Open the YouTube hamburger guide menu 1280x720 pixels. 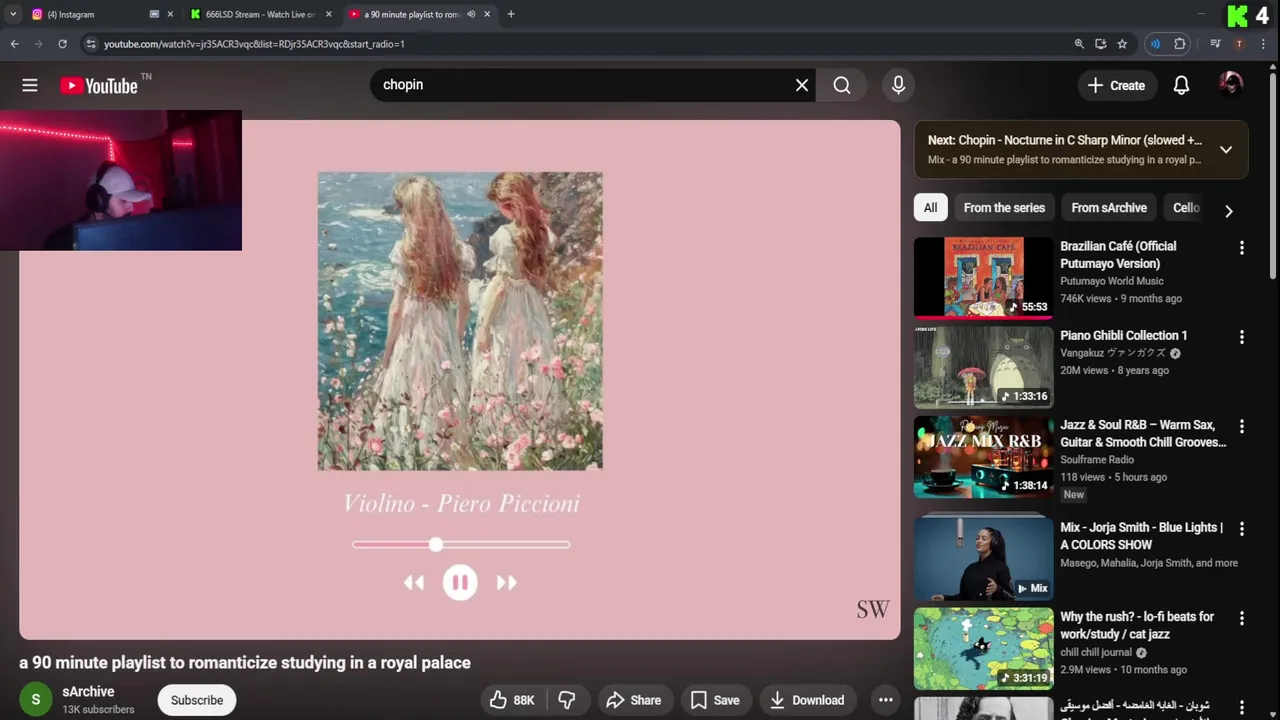[x=30, y=86]
